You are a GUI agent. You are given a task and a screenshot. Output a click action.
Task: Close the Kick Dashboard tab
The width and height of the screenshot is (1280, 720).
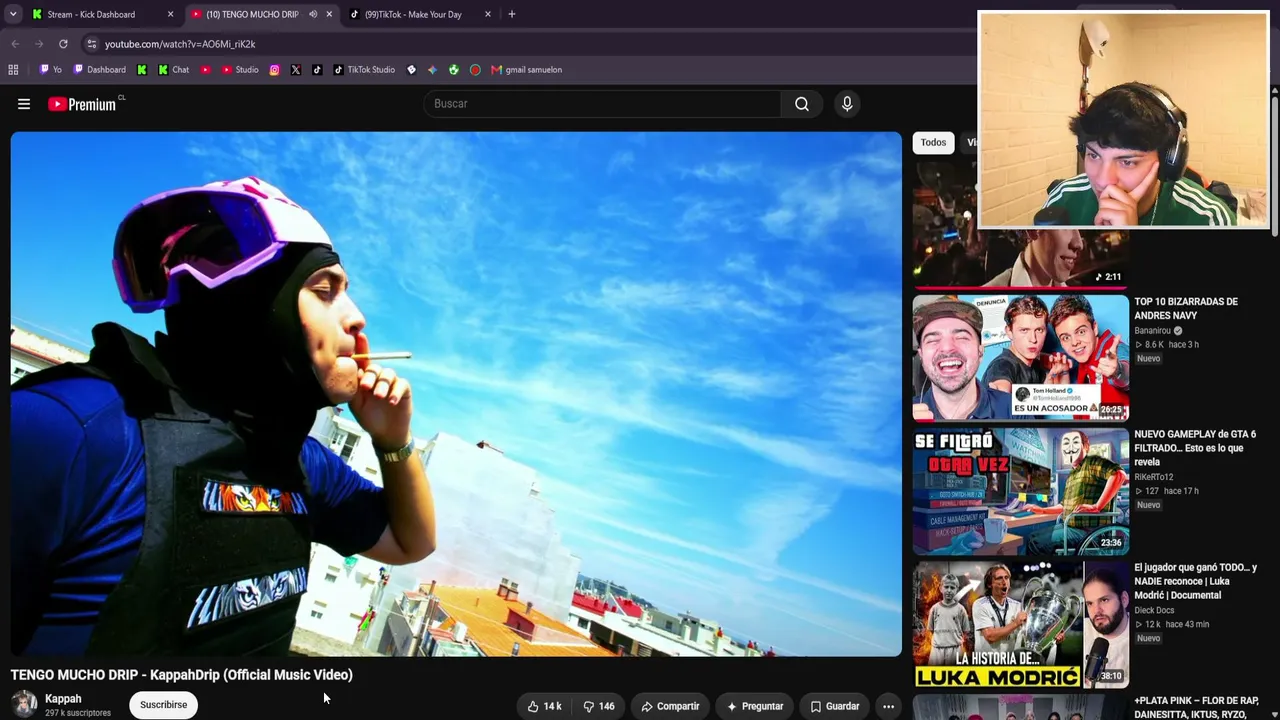[170, 14]
